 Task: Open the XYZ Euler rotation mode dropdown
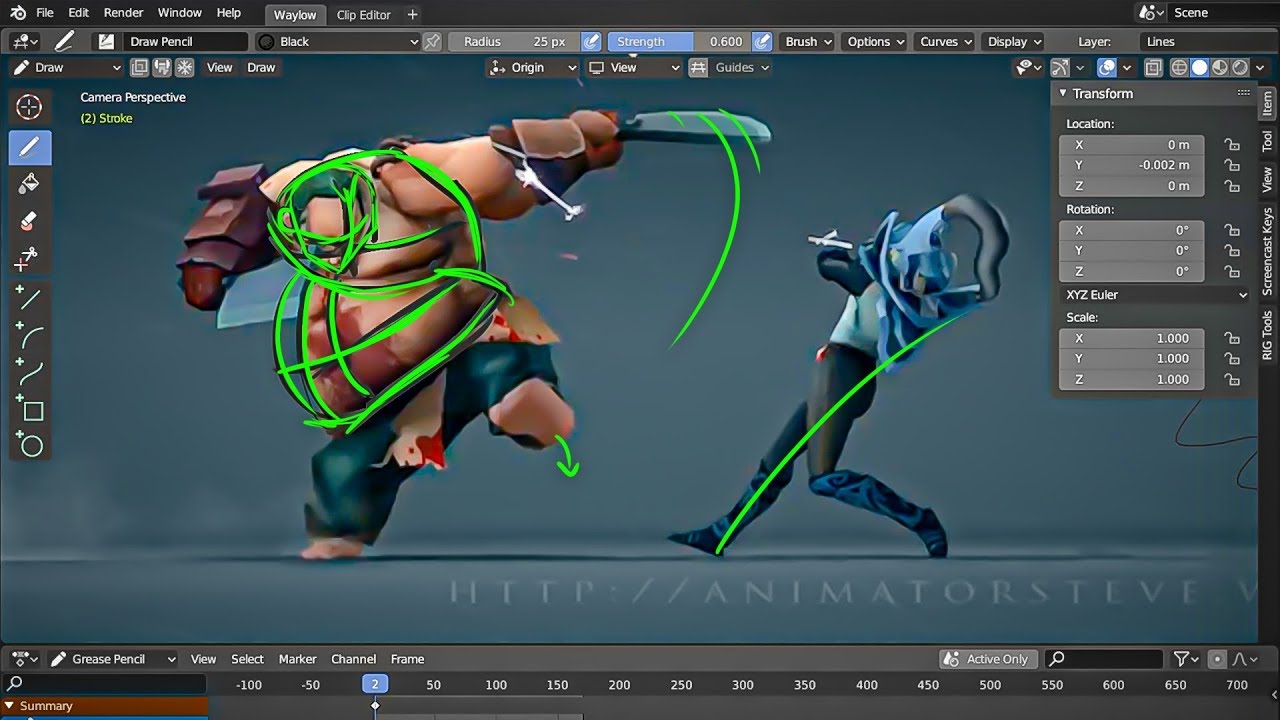point(1153,294)
